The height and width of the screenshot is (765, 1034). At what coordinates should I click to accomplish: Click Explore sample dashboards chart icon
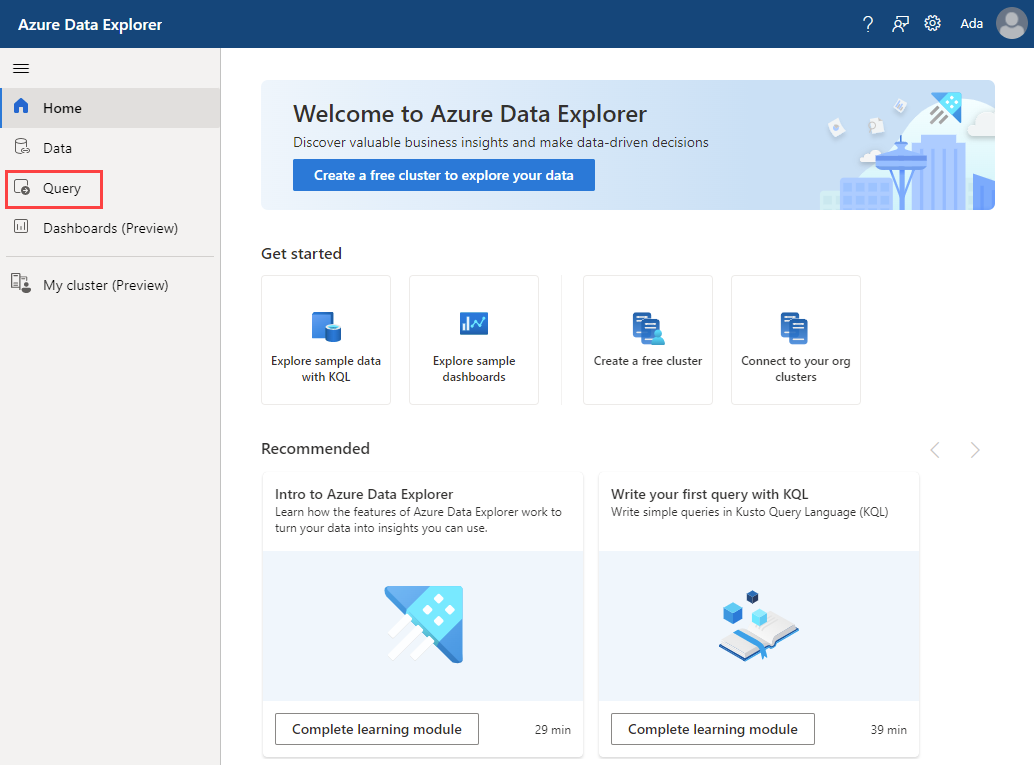[473, 323]
